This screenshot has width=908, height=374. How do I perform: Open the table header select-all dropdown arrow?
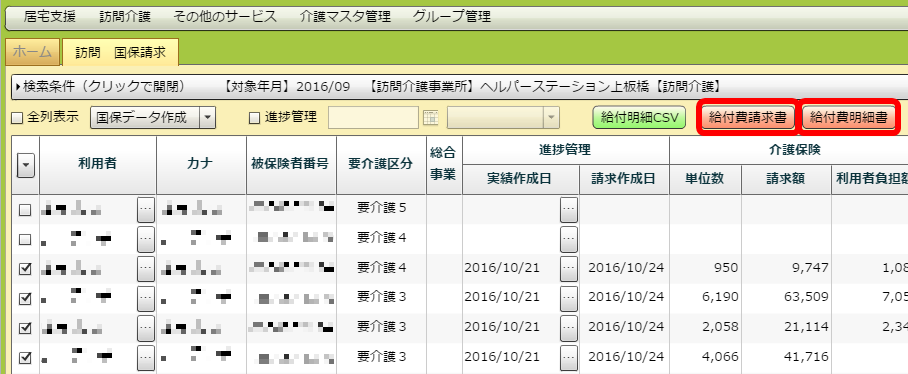click(25, 167)
